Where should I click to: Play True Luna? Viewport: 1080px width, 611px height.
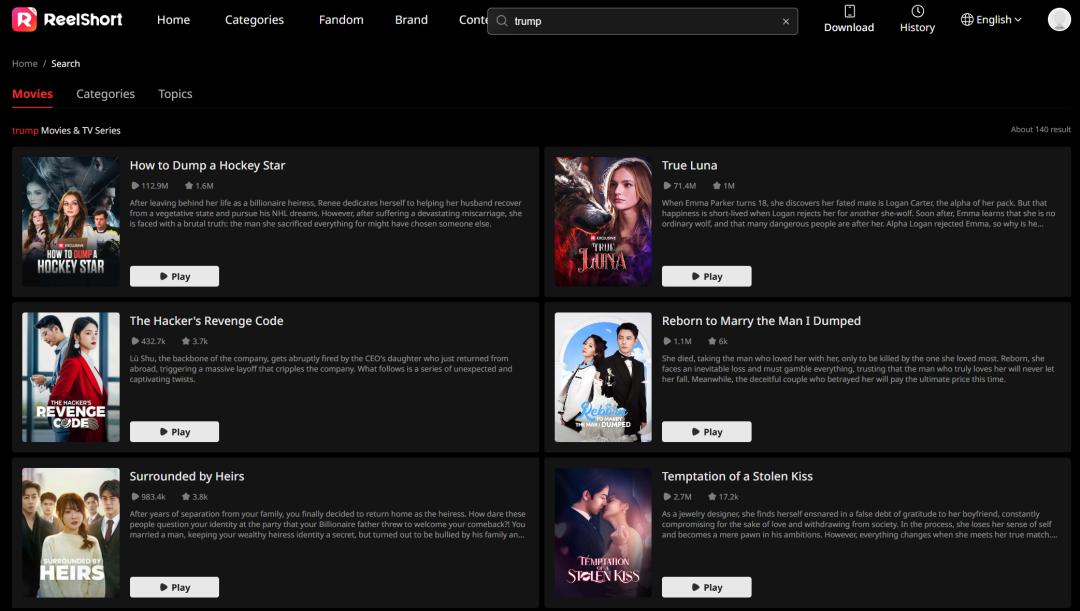[x=707, y=276]
